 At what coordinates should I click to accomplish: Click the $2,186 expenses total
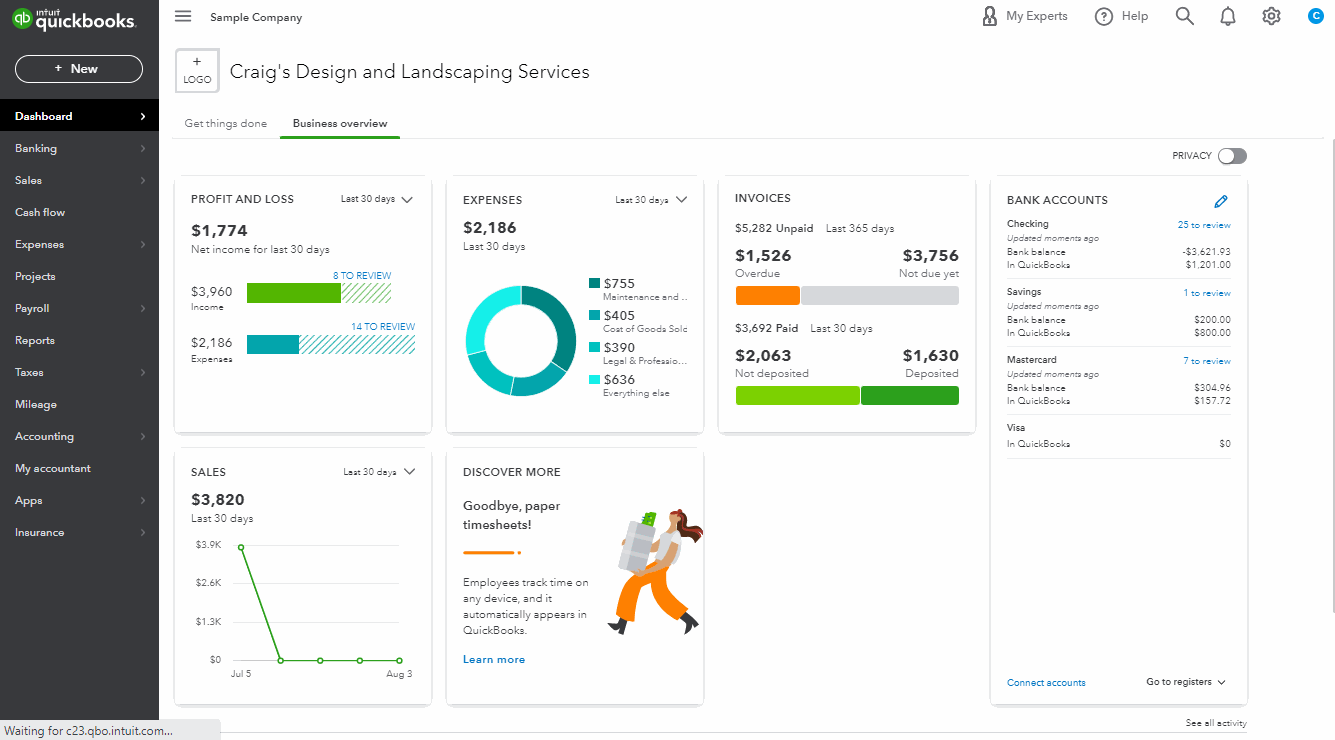click(x=490, y=228)
